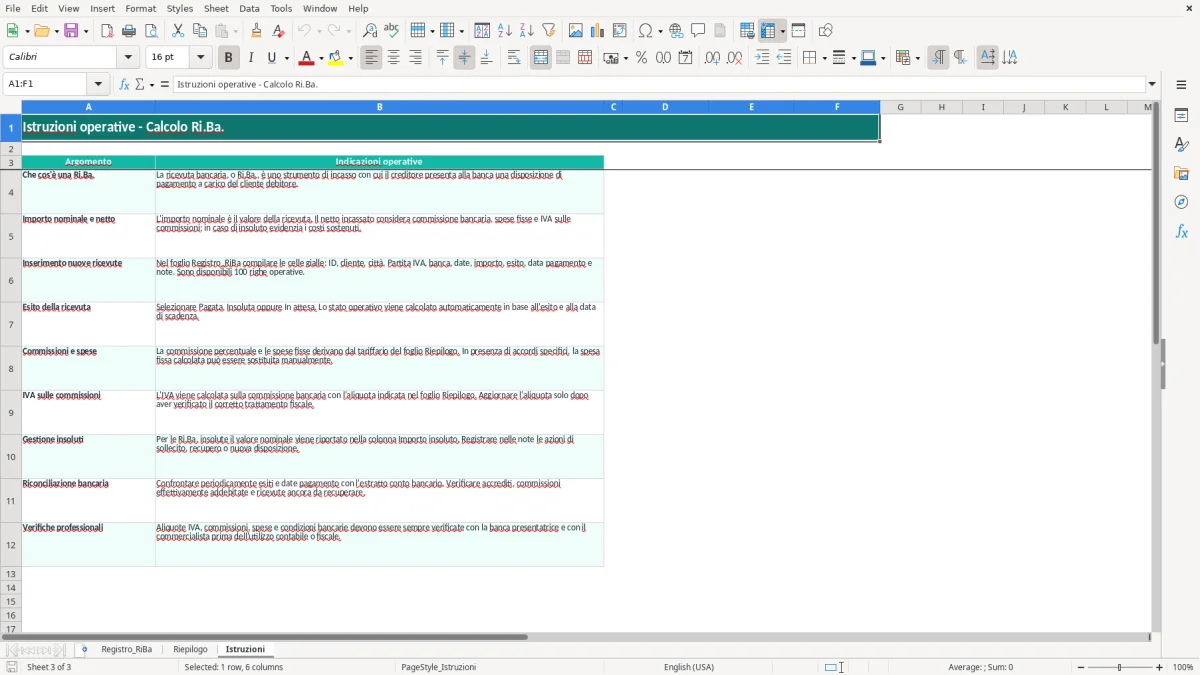Image resolution: width=1200 pixels, height=675 pixels.
Task: Adjust the zoom slider in status bar
Action: 1120,667
